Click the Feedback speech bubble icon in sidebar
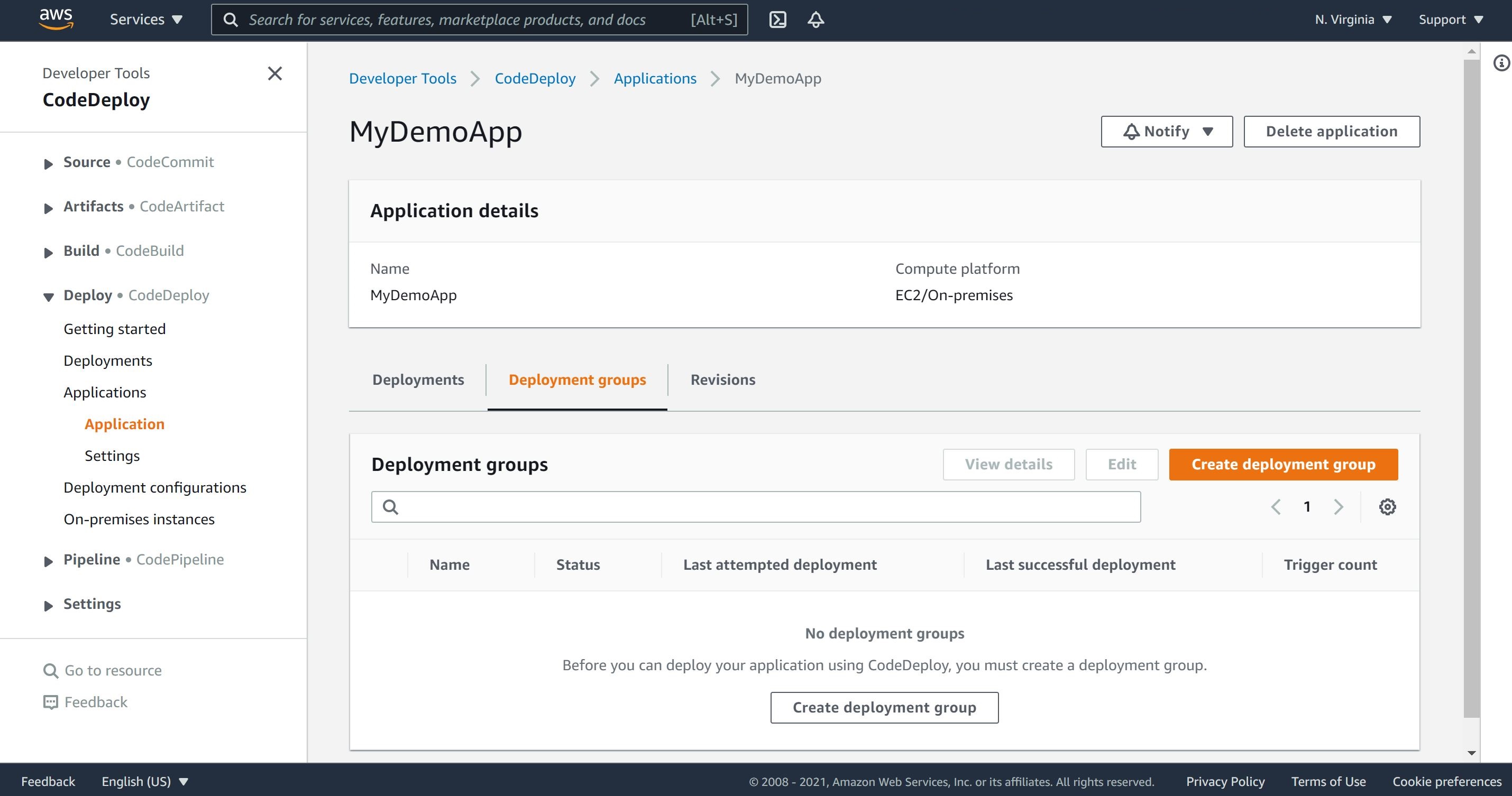1512x796 pixels. [50, 702]
